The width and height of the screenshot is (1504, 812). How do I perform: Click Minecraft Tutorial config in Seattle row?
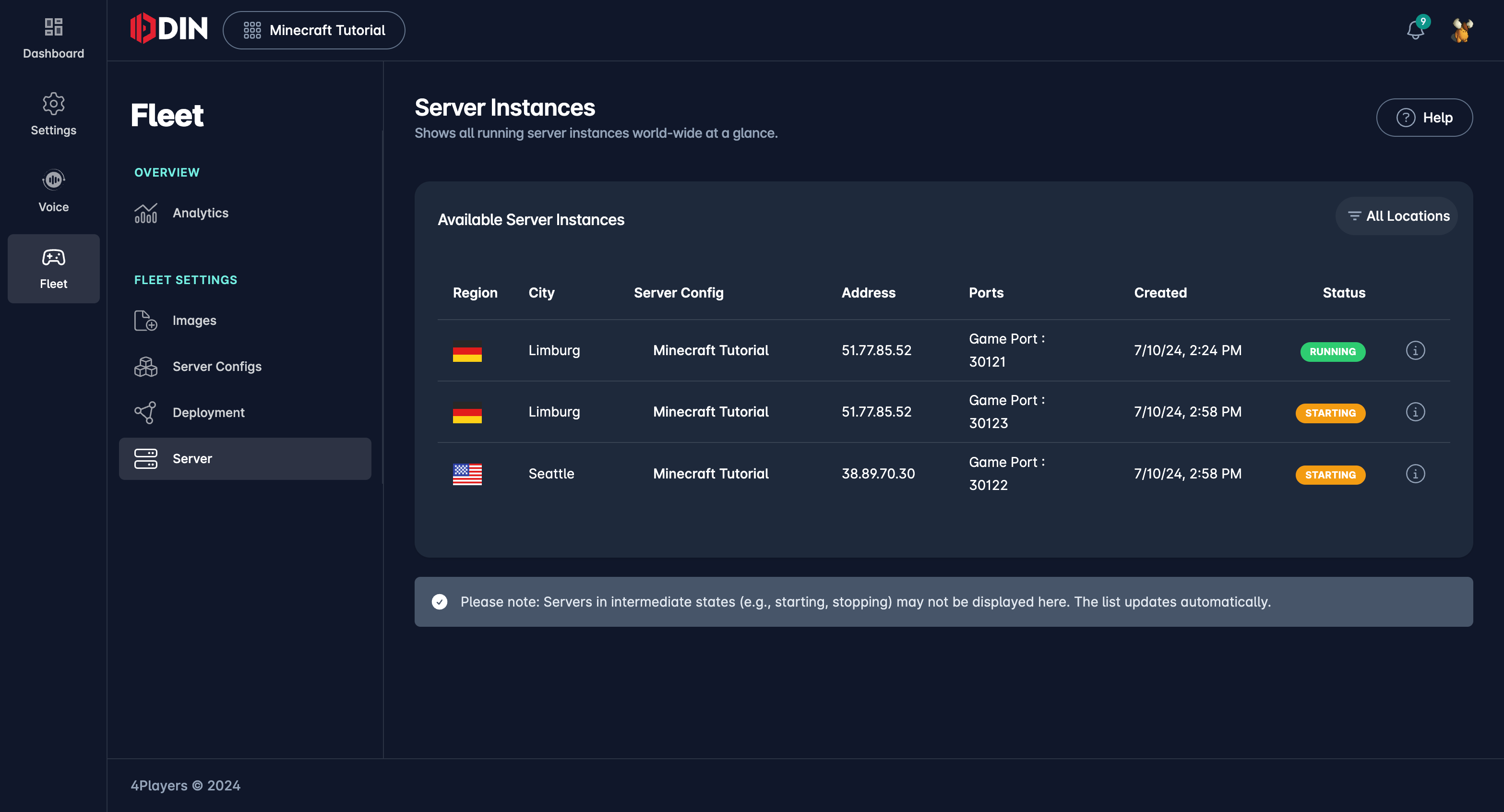click(711, 473)
